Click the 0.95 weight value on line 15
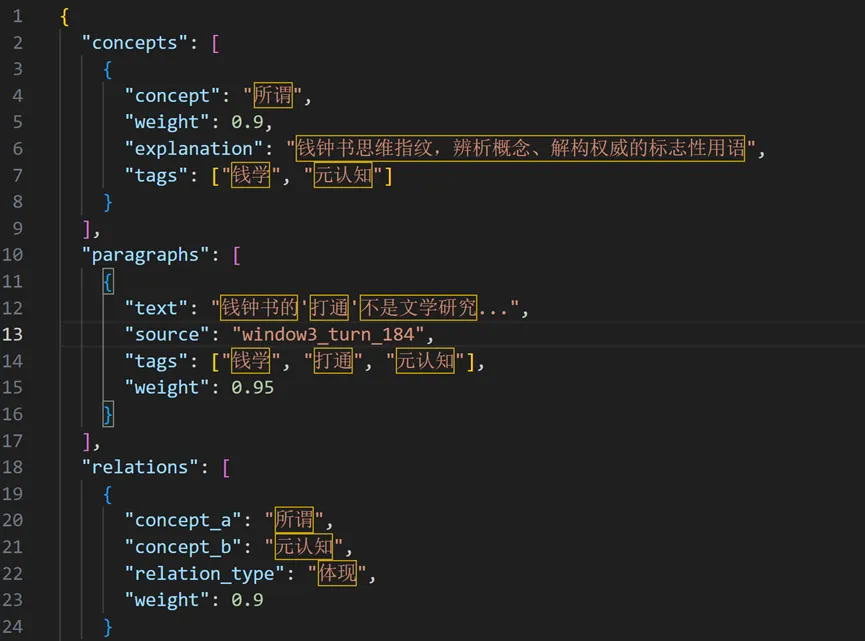The width and height of the screenshot is (865, 641). coord(252,388)
